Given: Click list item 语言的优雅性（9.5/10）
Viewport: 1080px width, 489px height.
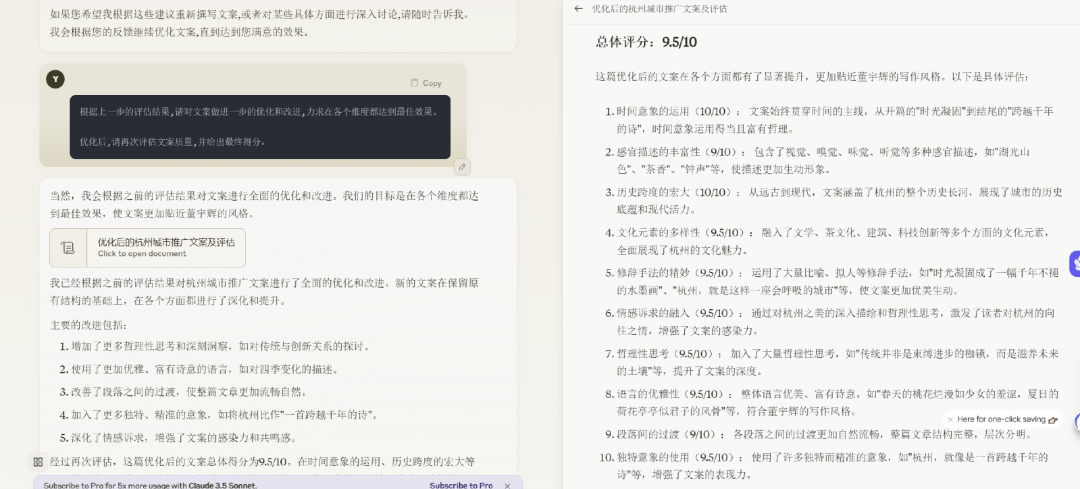Looking at the screenshot, I should [x=833, y=403].
